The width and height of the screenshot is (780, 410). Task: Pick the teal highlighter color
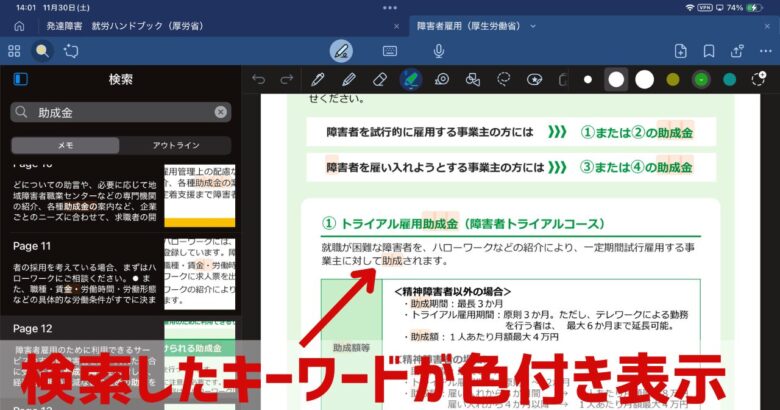tap(729, 80)
